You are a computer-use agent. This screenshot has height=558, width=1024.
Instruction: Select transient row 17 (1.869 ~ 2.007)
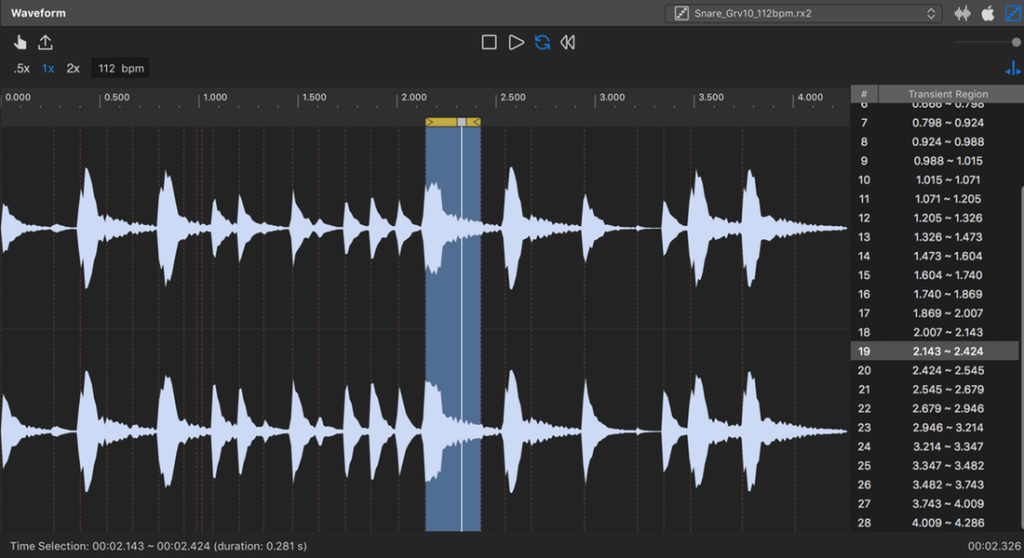coord(935,313)
